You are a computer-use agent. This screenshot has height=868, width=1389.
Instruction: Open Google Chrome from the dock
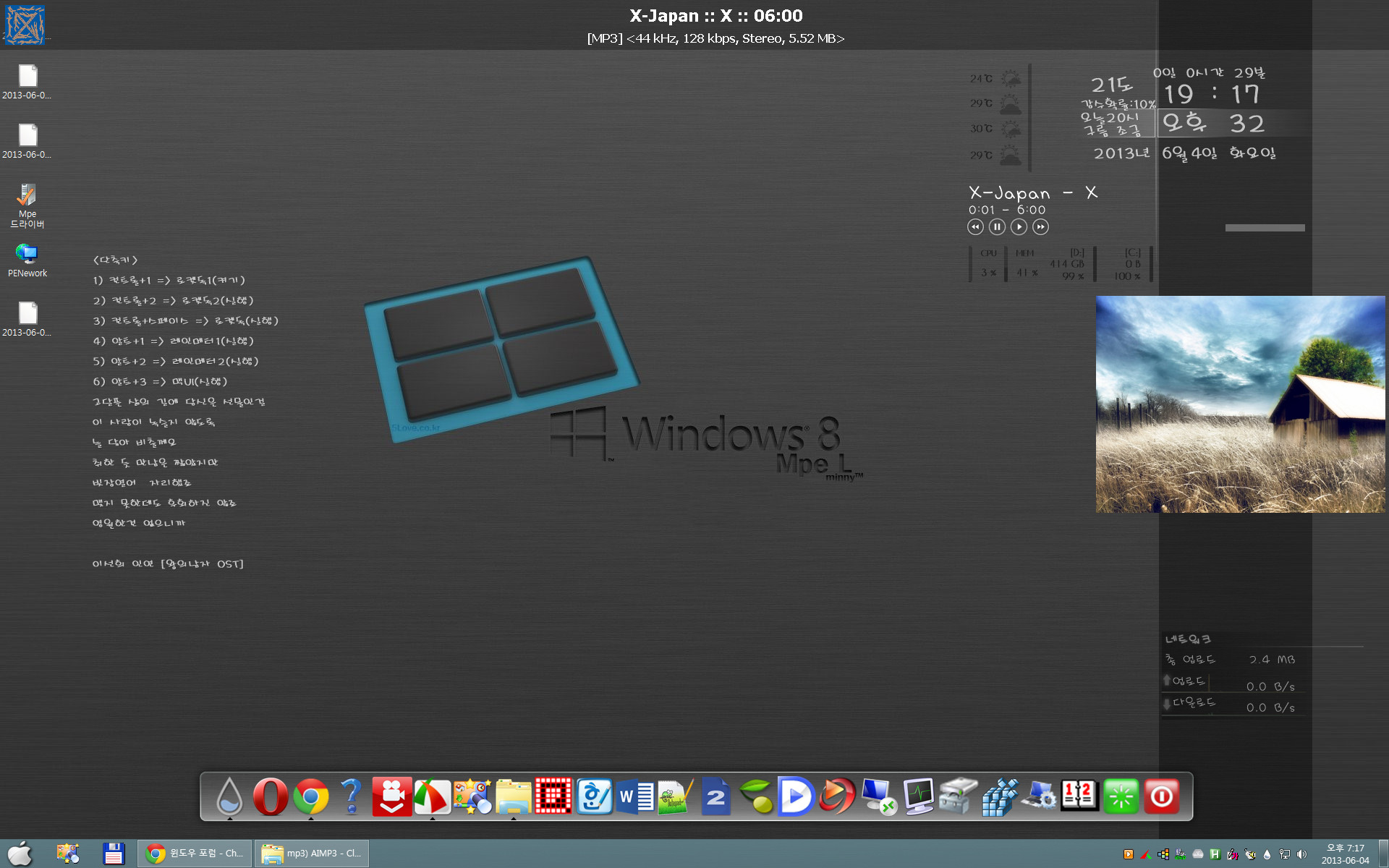pyautogui.click(x=311, y=796)
